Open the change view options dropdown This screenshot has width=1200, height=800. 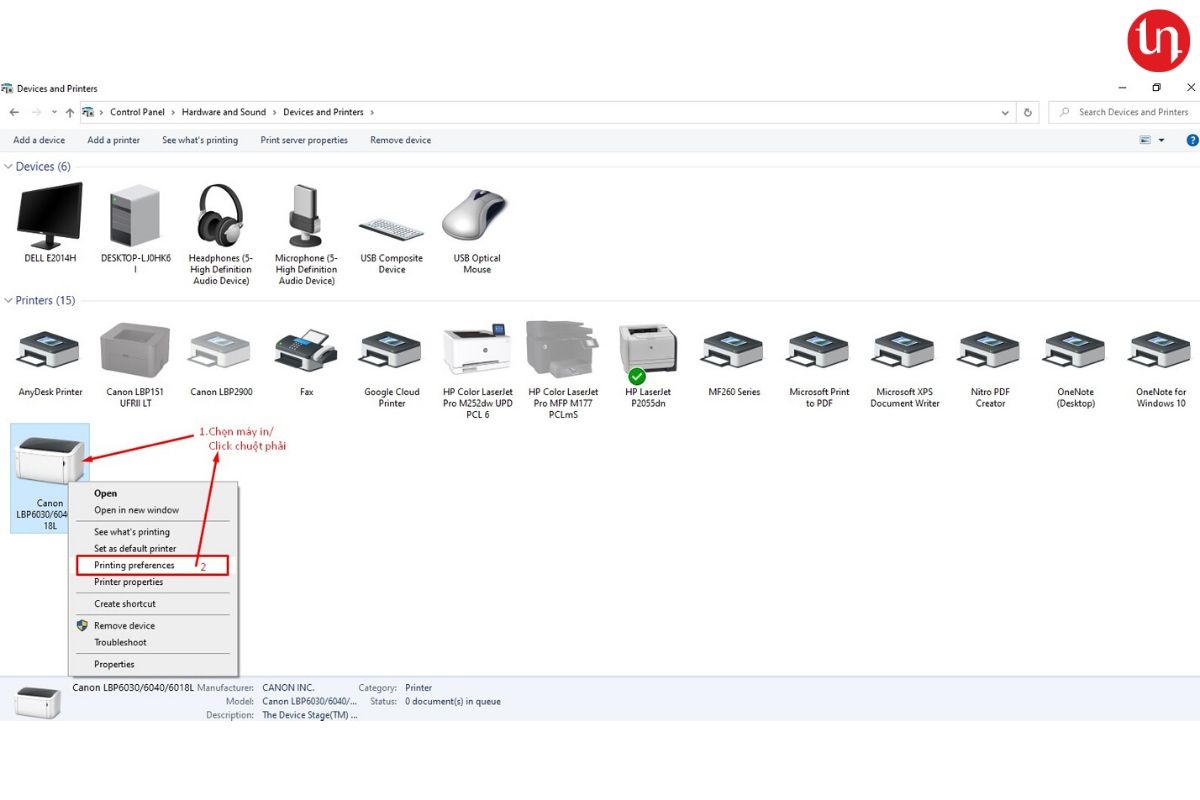pos(1161,140)
